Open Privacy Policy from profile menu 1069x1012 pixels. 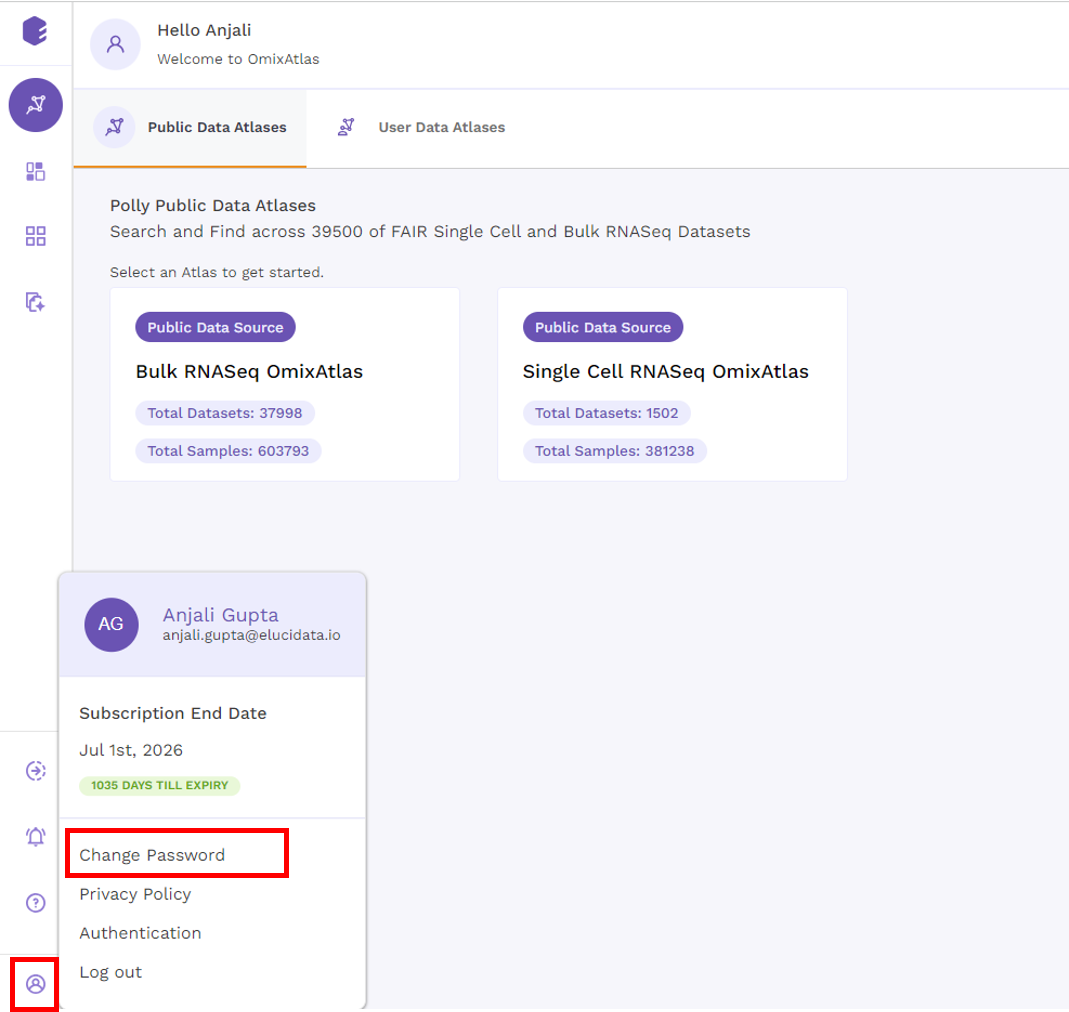coord(135,894)
